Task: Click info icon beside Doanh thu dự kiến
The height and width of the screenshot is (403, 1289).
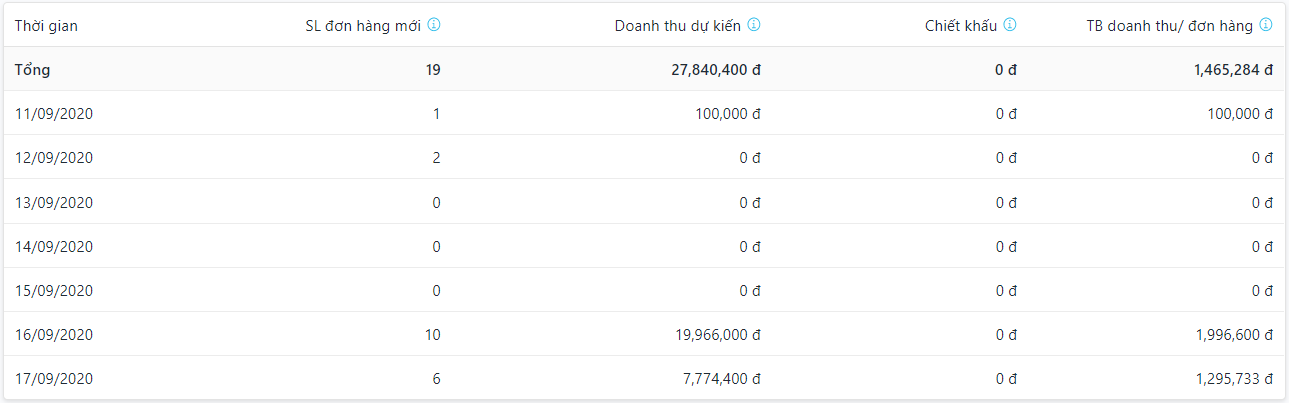Action: tap(754, 25)
